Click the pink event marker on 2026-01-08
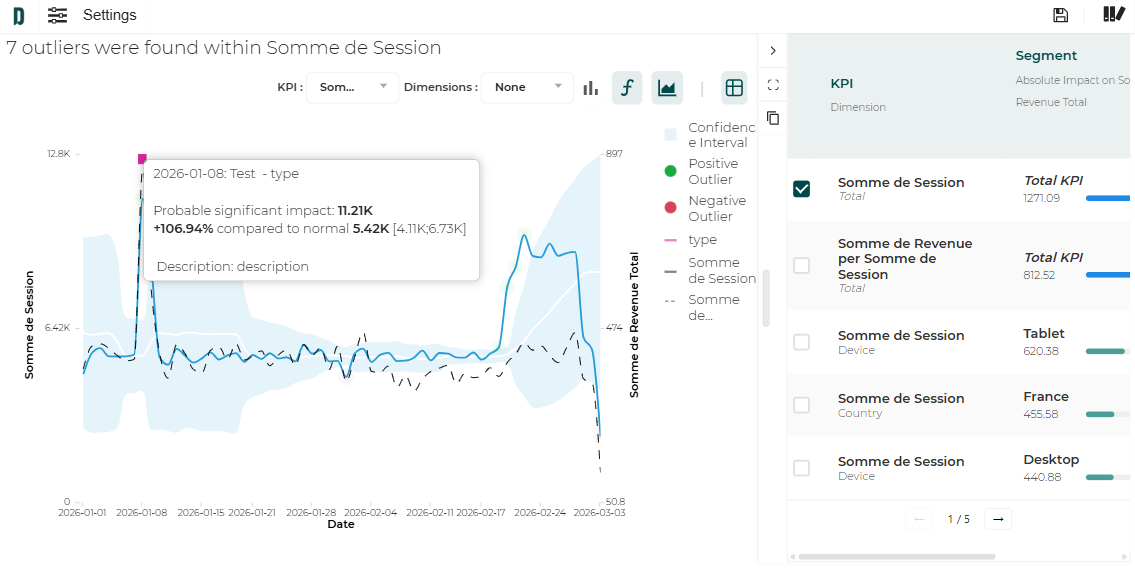The height and width of the screenshot is (573, 1135). click(x=142, y=158)
